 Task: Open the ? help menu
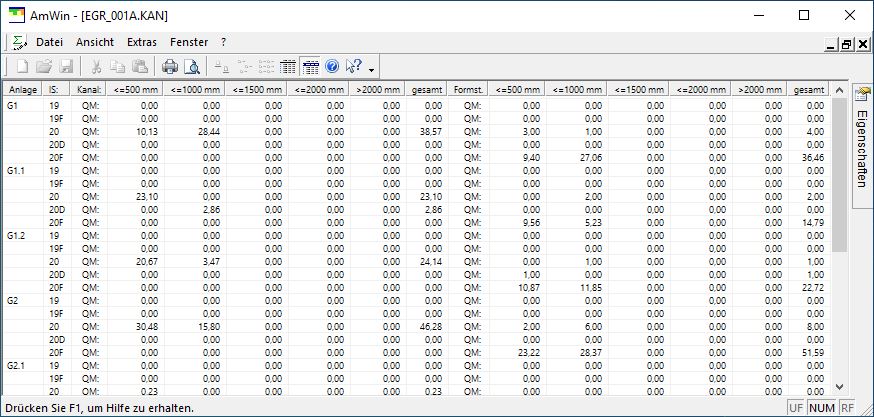point(224,42)
